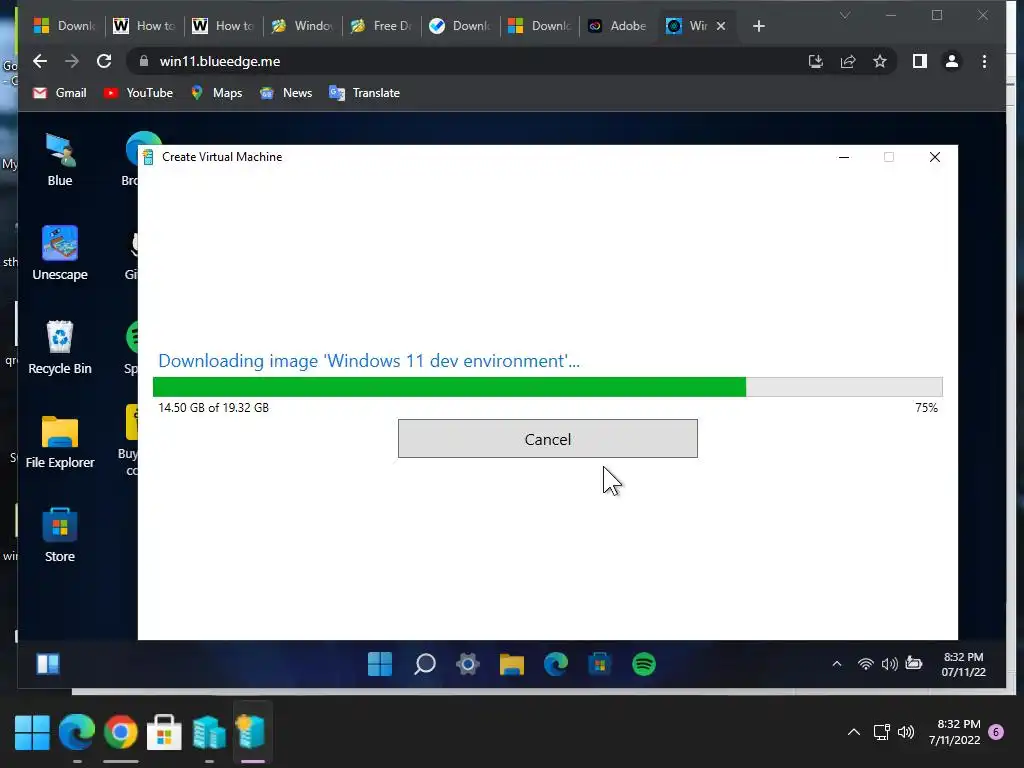This screenshot has width=1024, height=768.
Task: Select the Store desktop icon
Action: click(x=60, y=536)
